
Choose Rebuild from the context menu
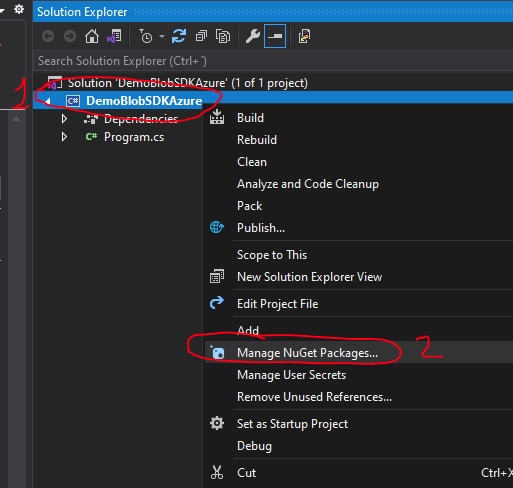pos(257,140)
